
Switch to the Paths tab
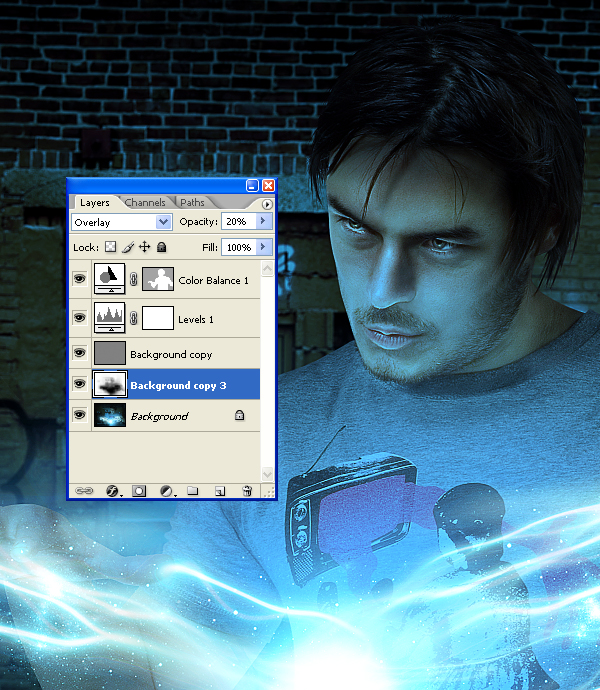192,202
